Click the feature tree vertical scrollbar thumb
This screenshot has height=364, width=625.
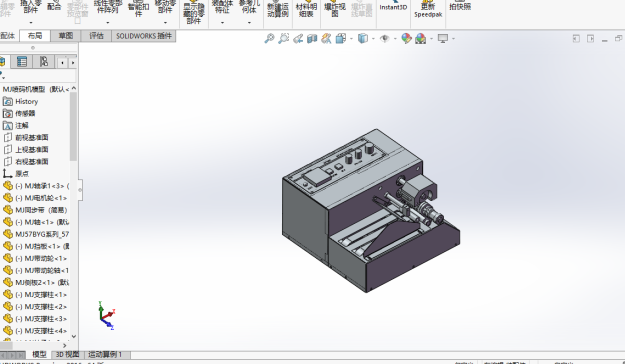click(73, 126)
